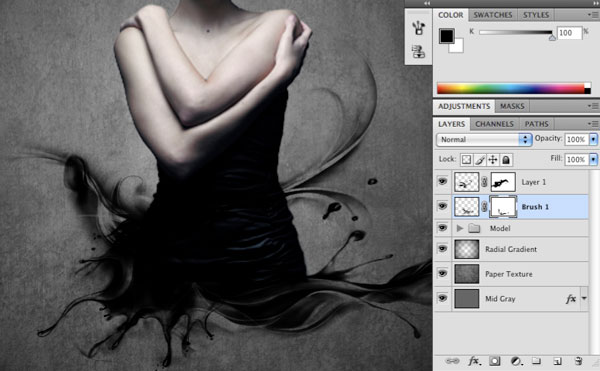Viewport: 600px width, 371px height.
Task: Create a new group folder icon
Action: (x=536, y=361)
